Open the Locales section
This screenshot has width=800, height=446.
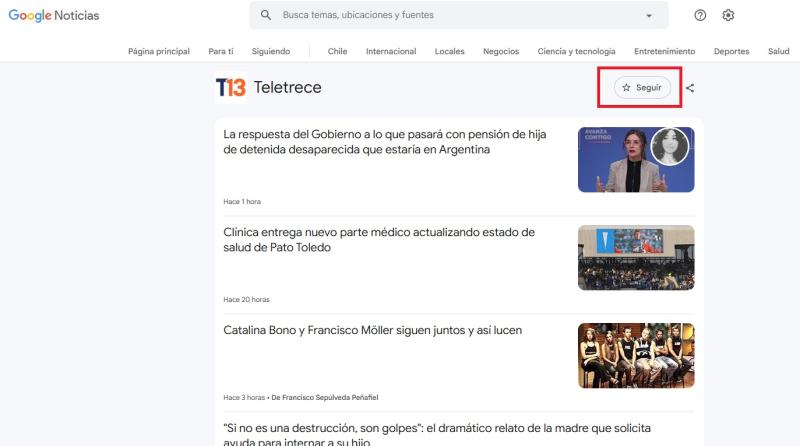coord(449,52)
